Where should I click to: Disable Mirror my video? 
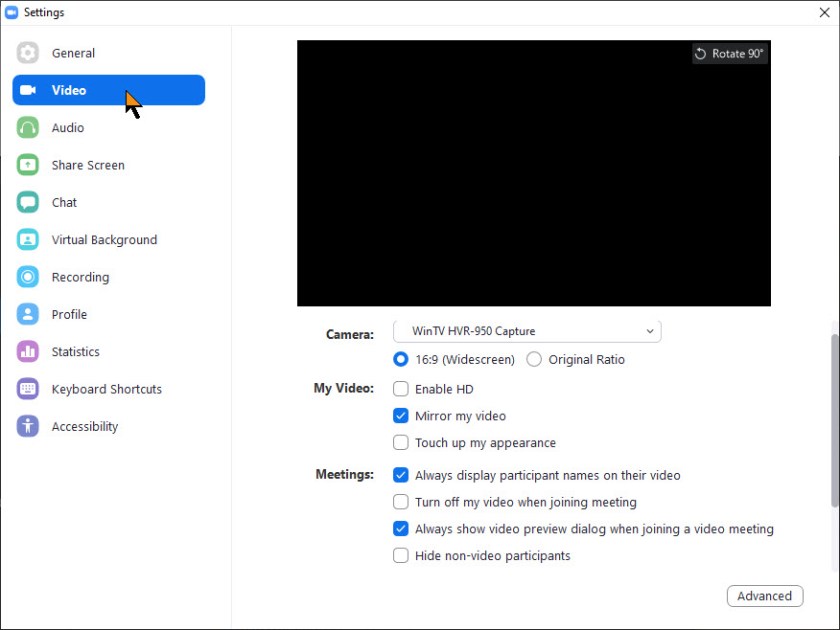[x=400, y=416]
